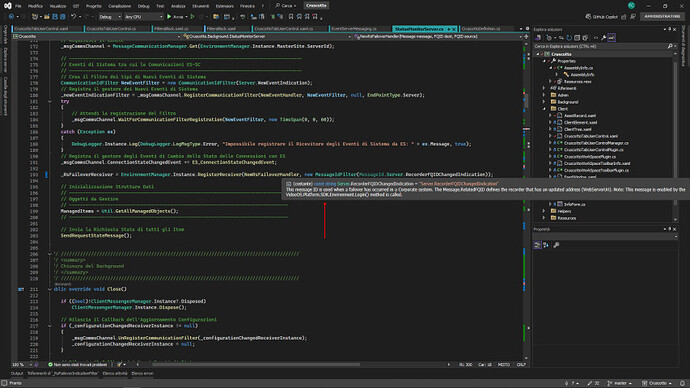Click the Cerca search box in title bar
This screenshot has width=690, height=388.
click(x=286, y=6)
